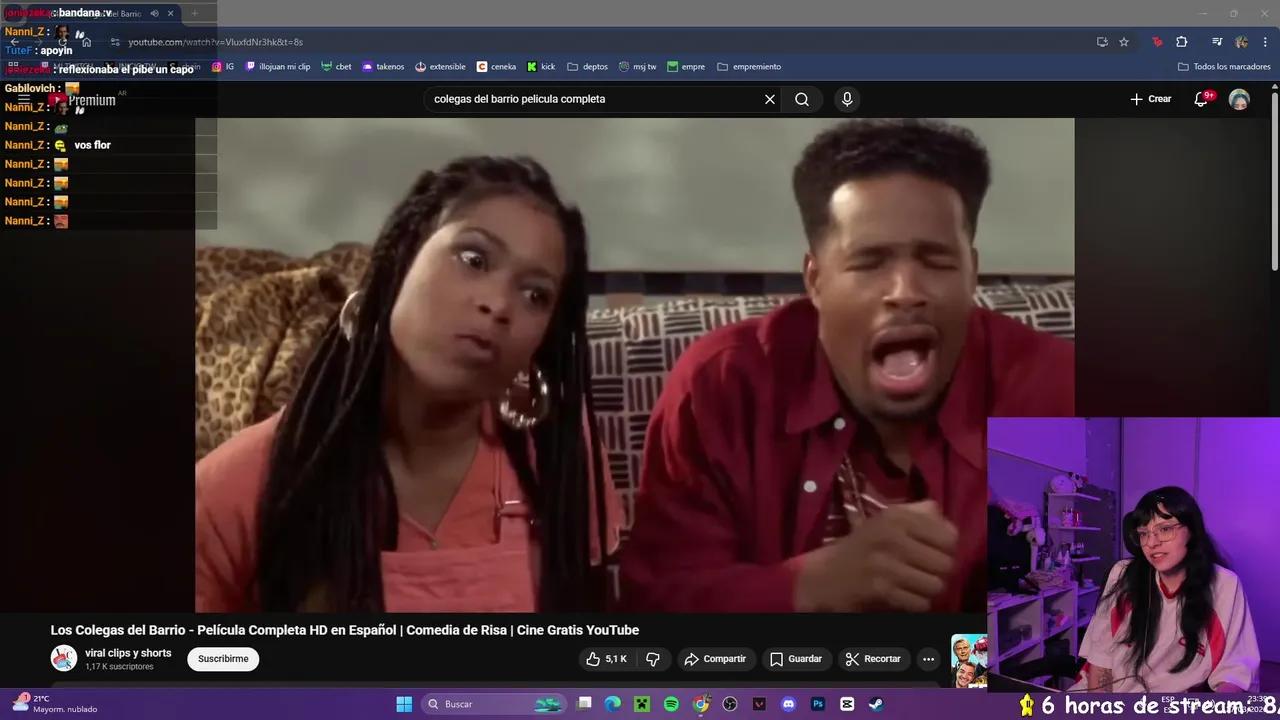Select the voice search microphone icon
This screenshot has width=1280, height=720.
(846, 99)
